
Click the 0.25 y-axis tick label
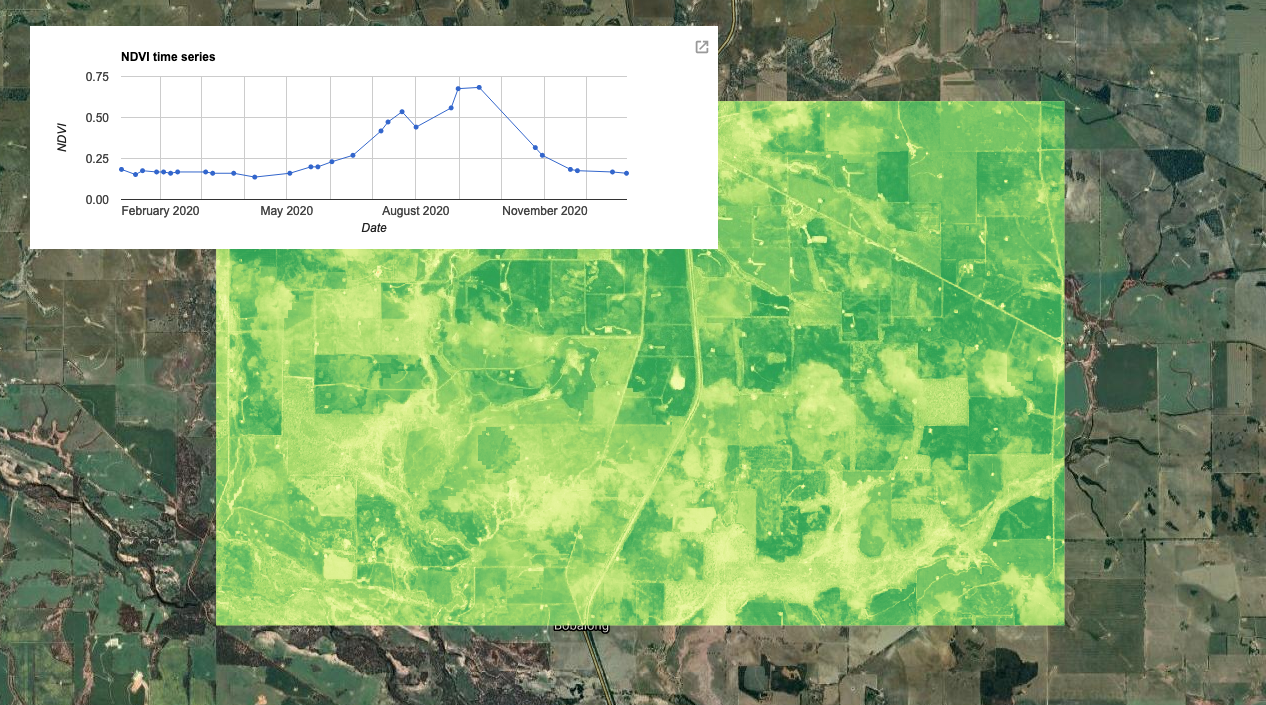(97, 159)
